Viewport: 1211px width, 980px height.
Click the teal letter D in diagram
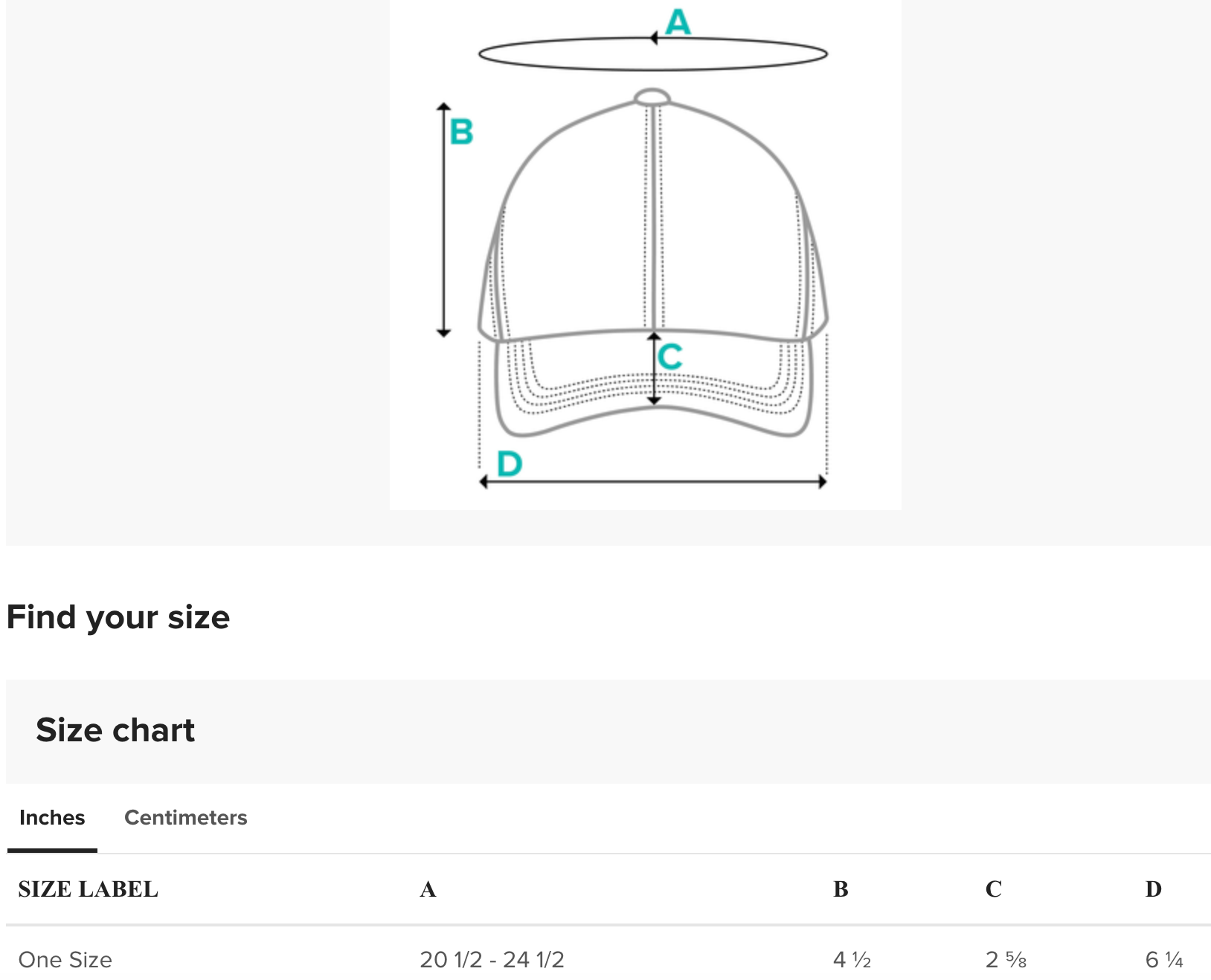pyautogui.click(x=510, y=463)
